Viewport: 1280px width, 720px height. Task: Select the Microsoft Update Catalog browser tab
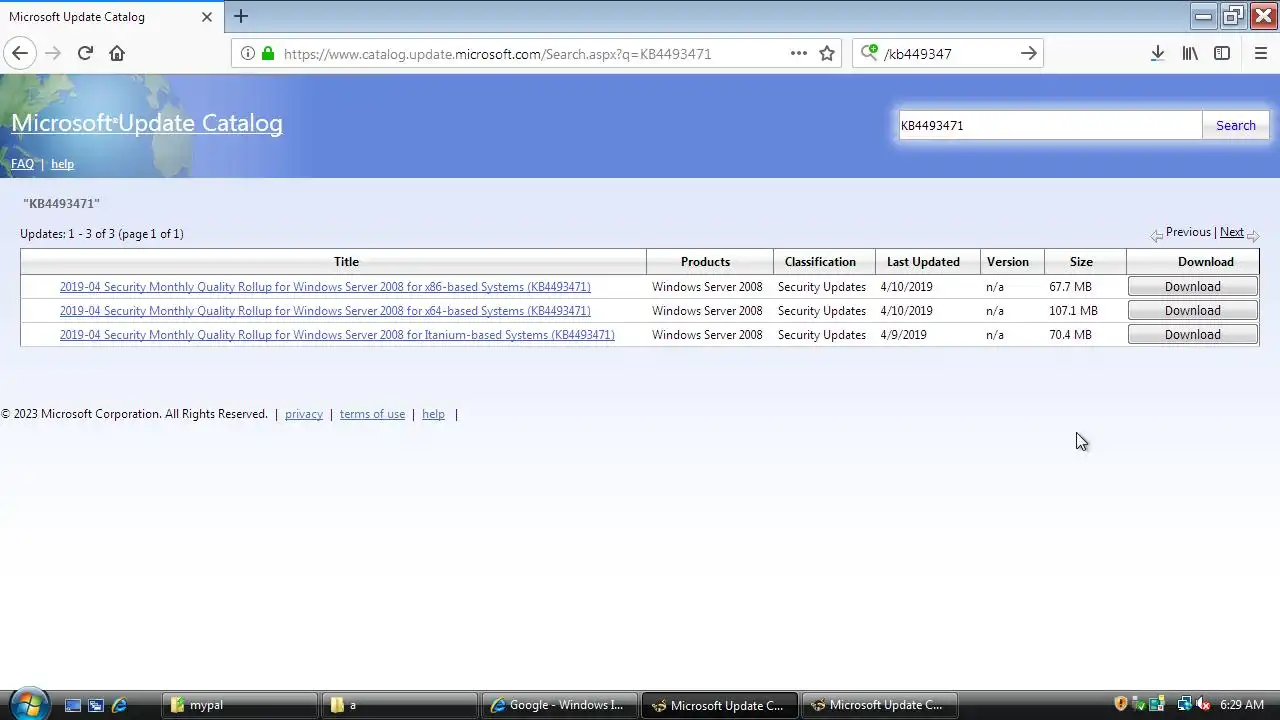tap(111, 17)
